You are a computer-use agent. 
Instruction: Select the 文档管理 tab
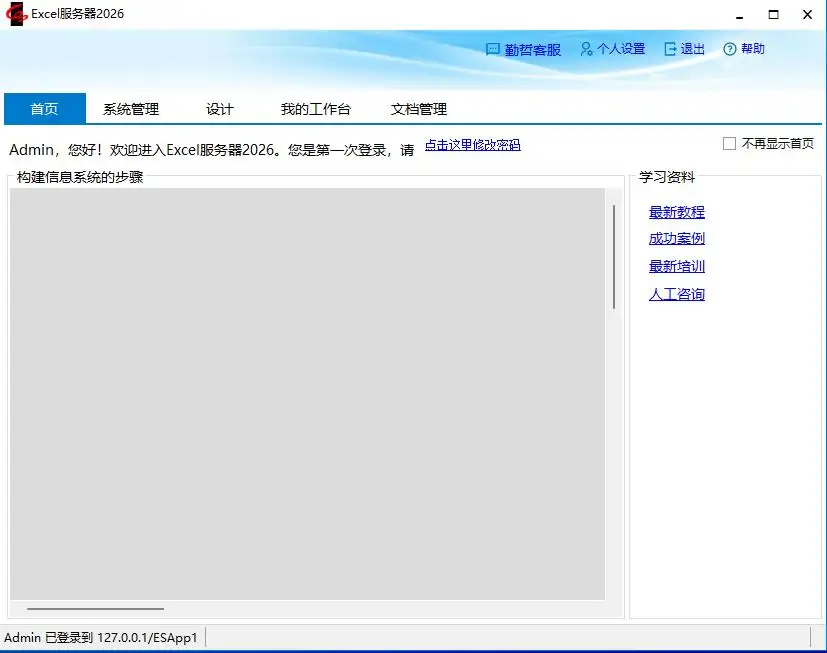419,109
